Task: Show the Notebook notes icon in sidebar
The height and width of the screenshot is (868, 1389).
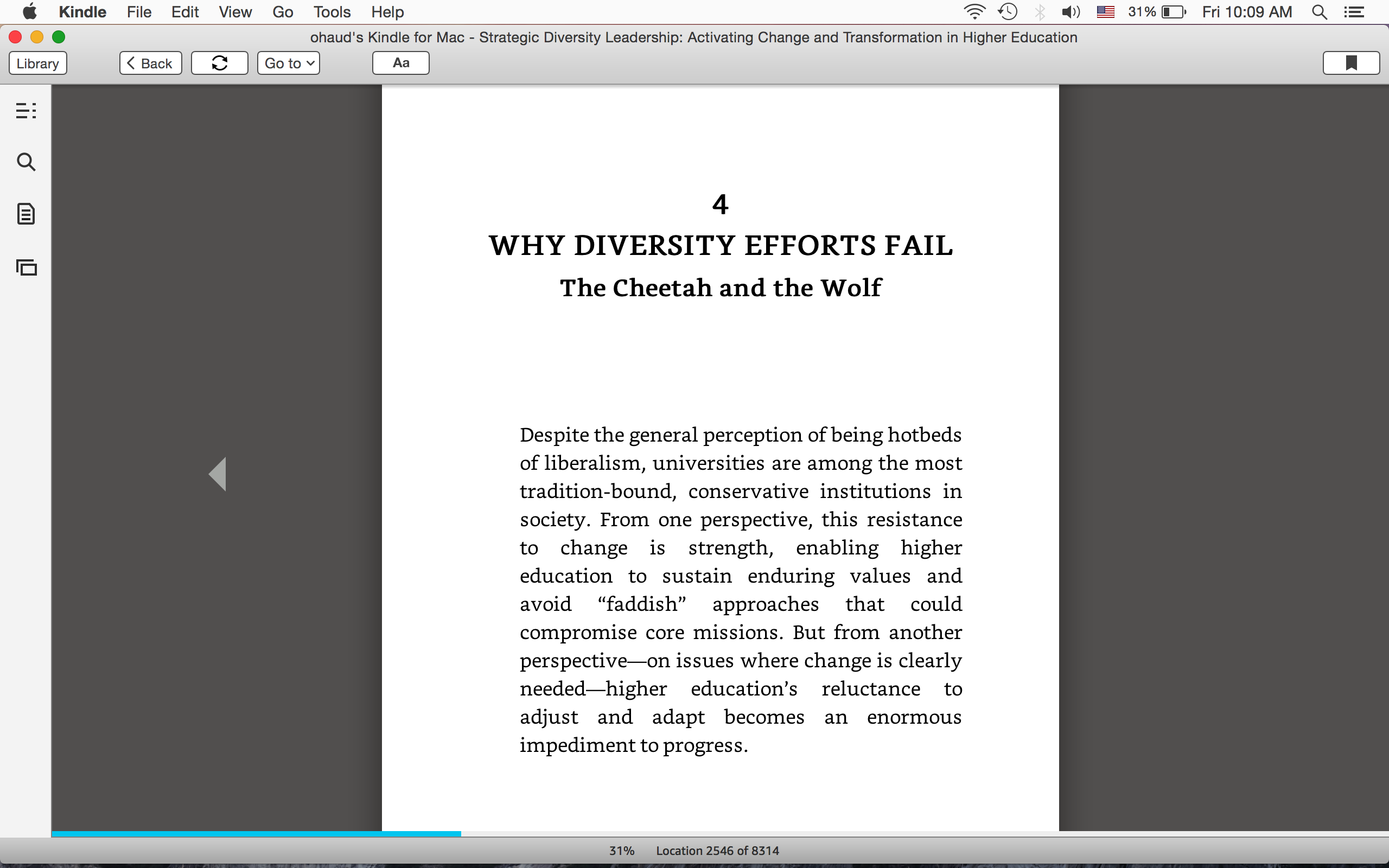Action: point(26,214)
